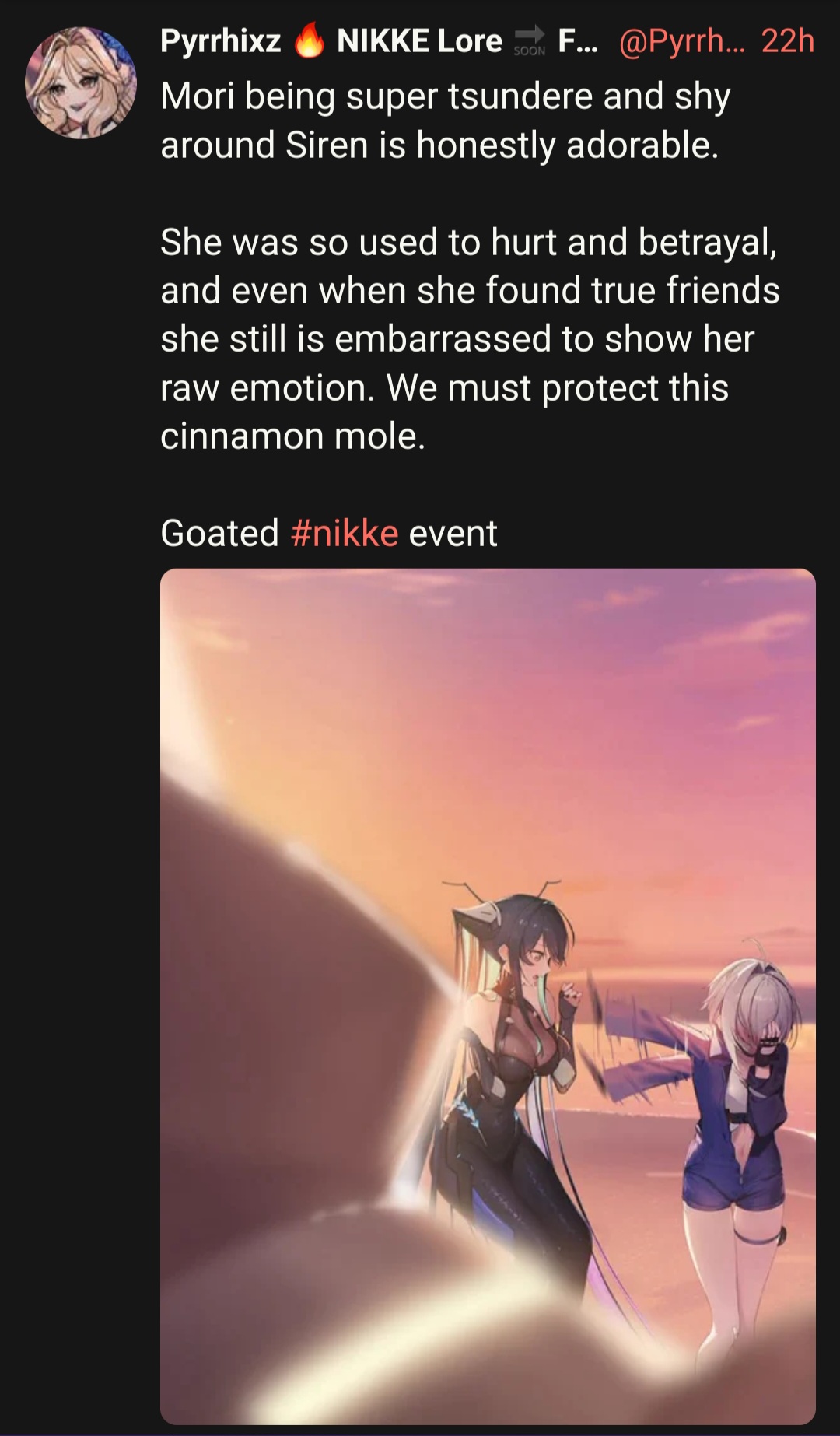Screen dimensions: 840x1436
Task: Tap the "NIKKE Lore" part of the name
Action: point(419,40)
